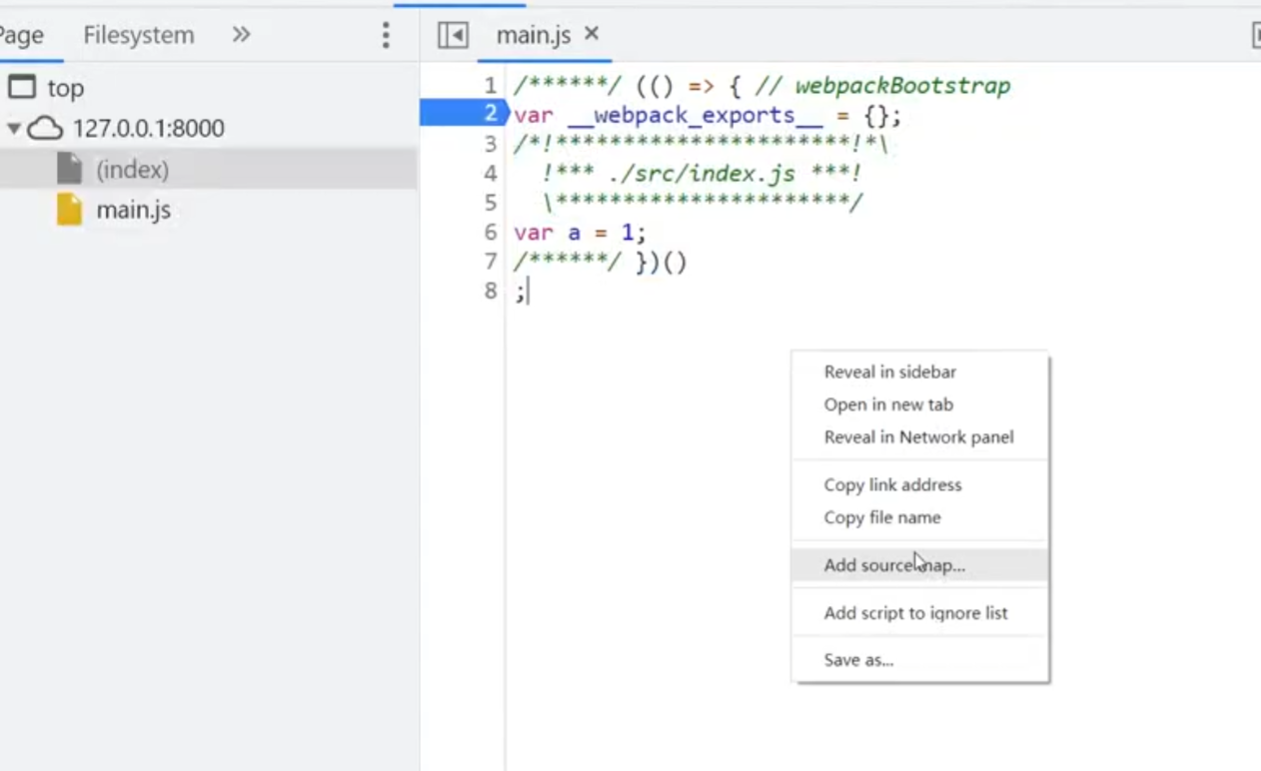Viewport: 1261px width, 771px height.
Task: Close the main.js editor tab
Action: pos(592,34)
